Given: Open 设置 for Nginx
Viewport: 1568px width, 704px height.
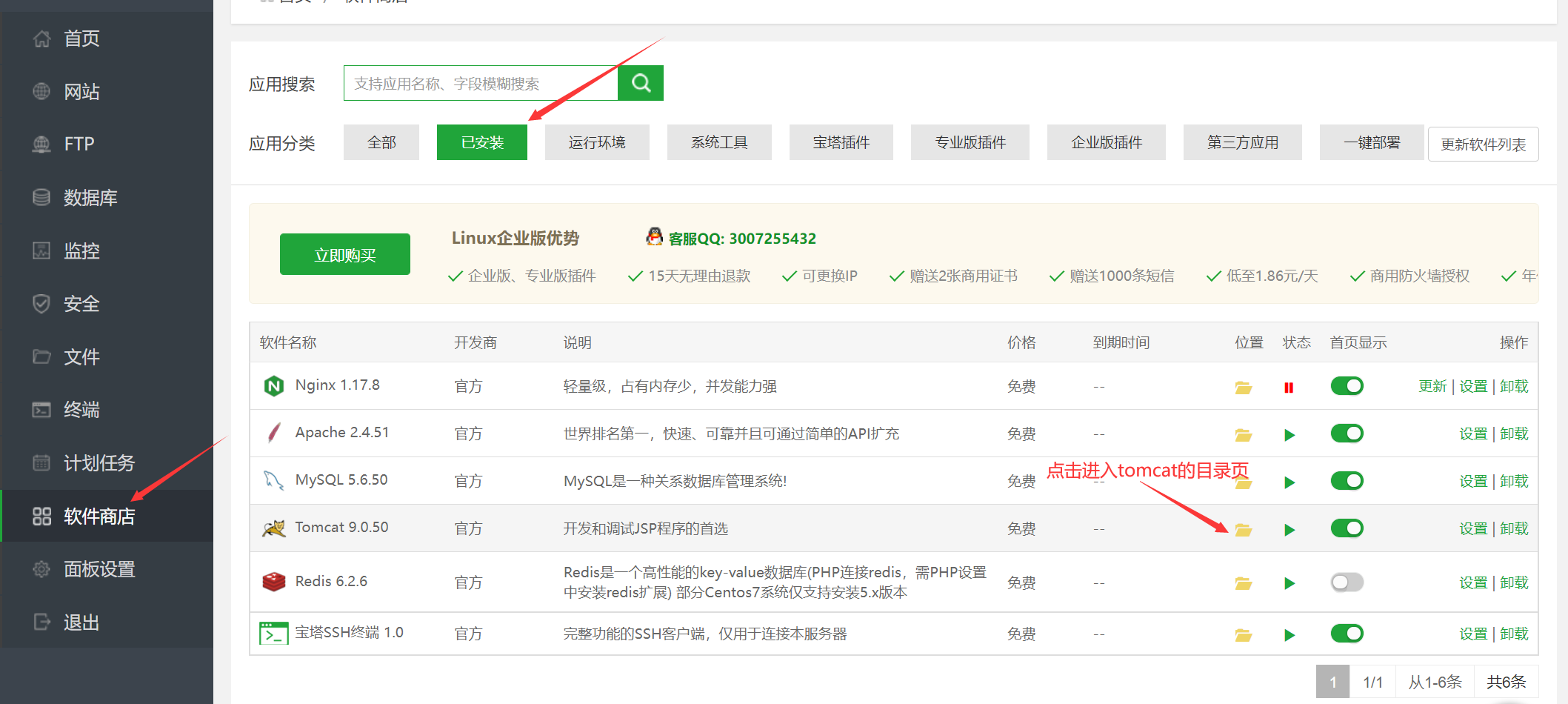Looking at the screenshot, I should [x=1473, y=386].
